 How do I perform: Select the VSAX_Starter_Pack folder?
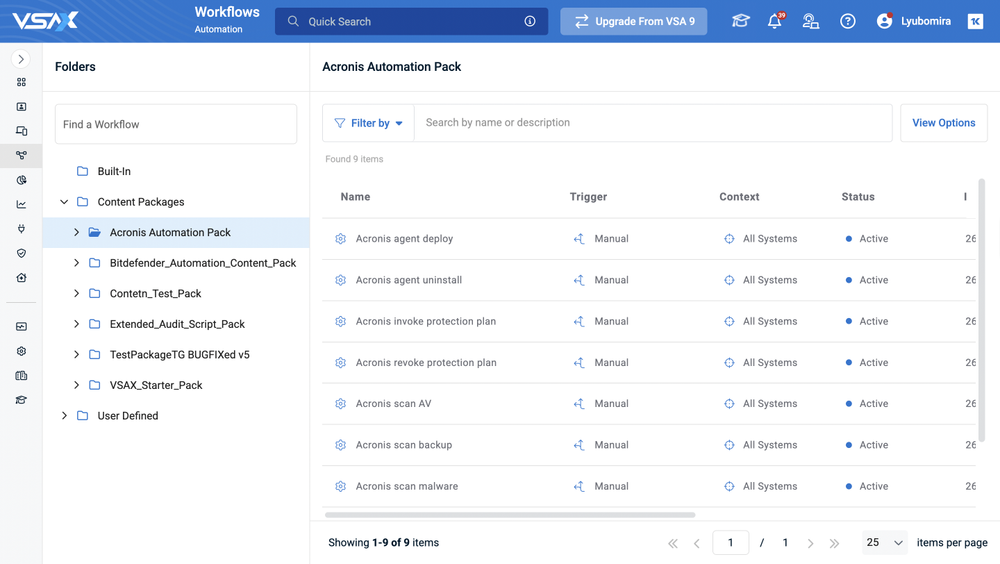(156, 385)
